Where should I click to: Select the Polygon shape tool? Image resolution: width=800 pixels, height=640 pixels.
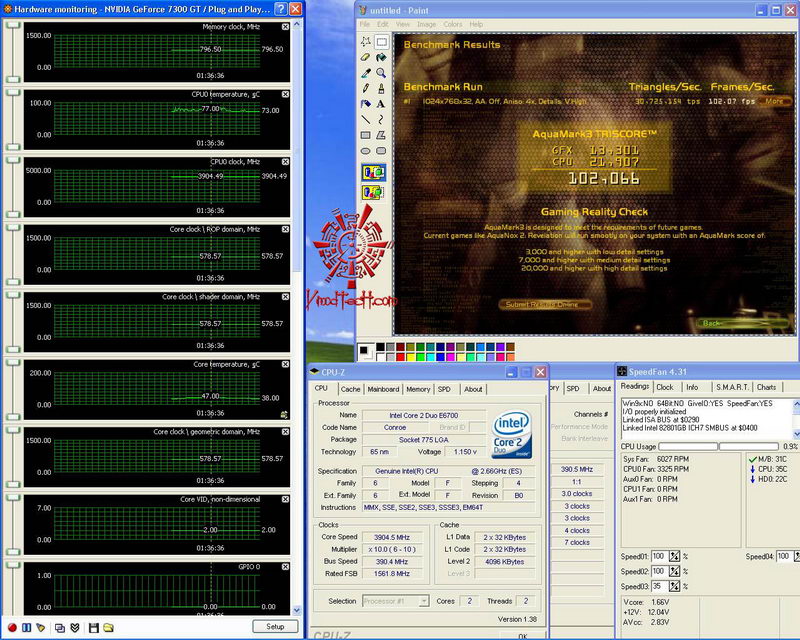(381, 135)
